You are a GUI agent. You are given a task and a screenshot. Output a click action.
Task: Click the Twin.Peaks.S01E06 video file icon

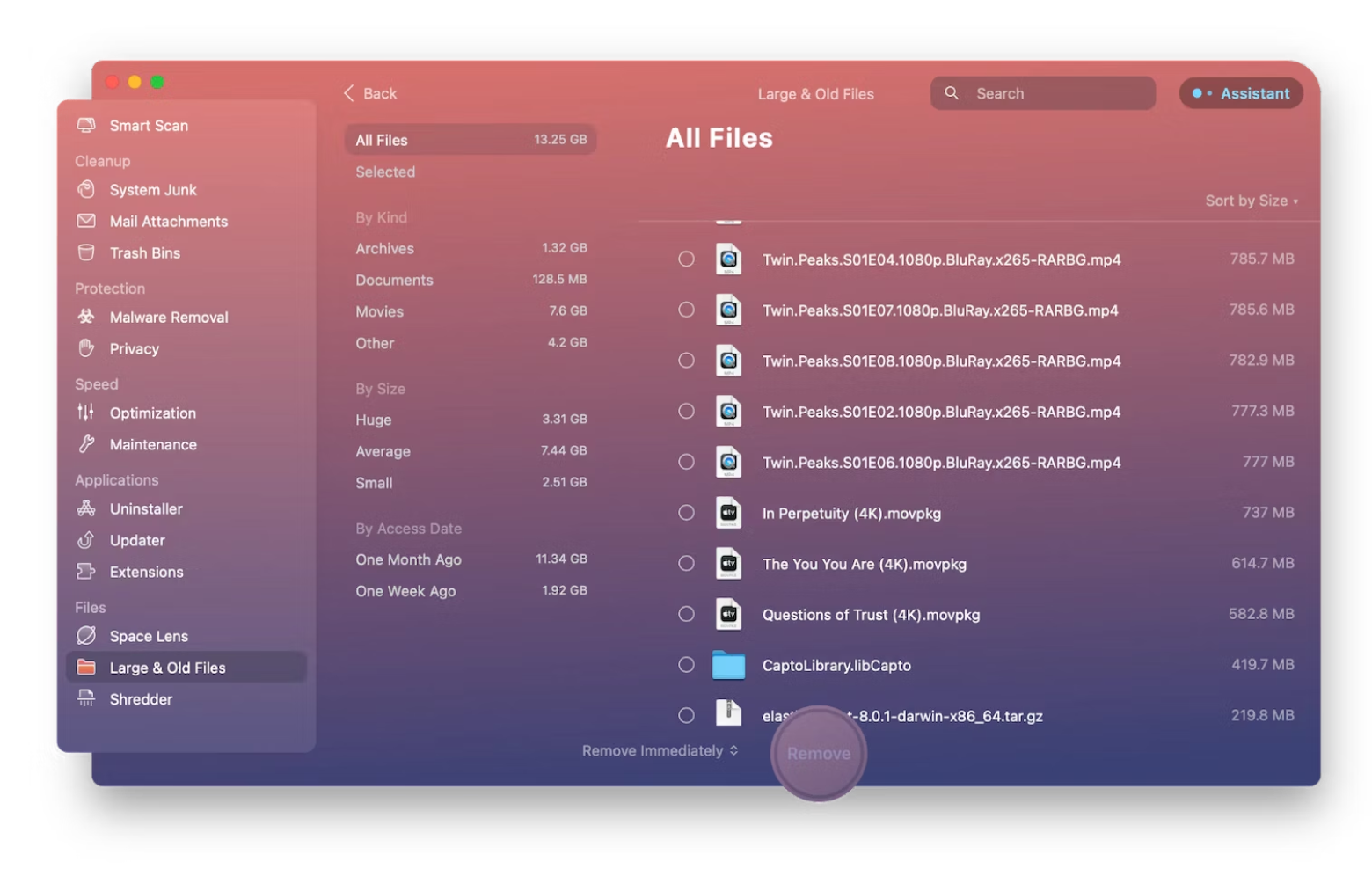(x=728, y=462)
